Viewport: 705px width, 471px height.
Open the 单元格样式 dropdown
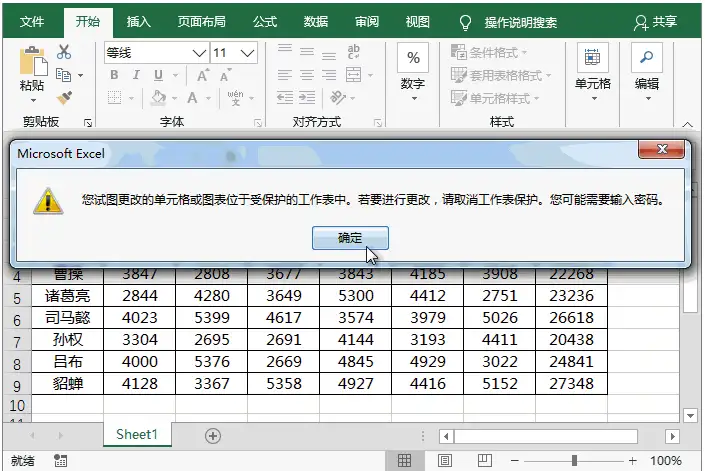point(495,98)
